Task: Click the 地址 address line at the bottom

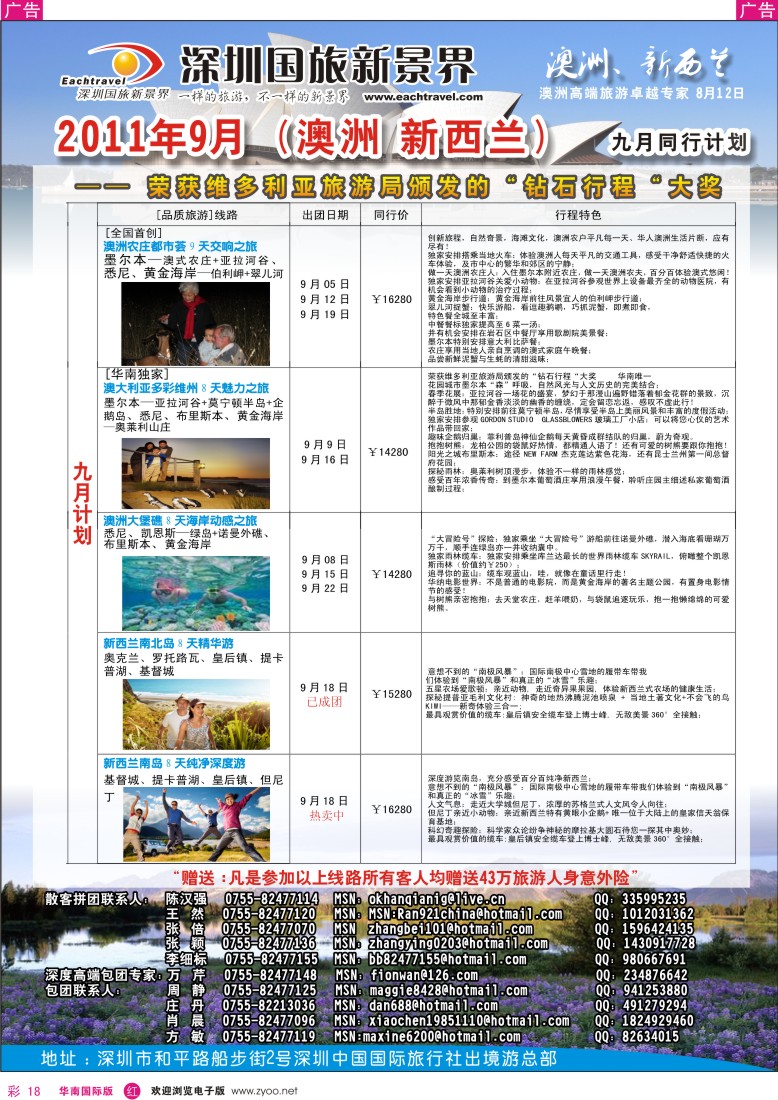Action: (x=299, y=1059)
